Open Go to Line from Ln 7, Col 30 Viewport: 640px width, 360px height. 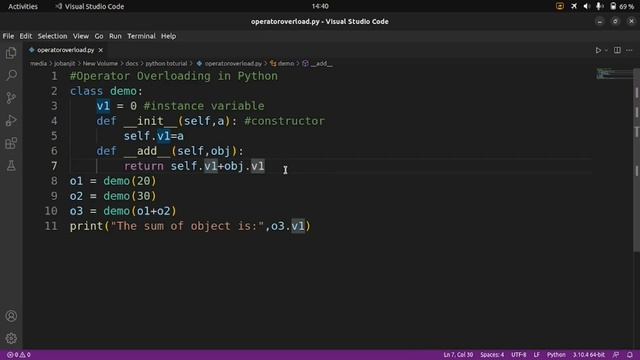458,355
